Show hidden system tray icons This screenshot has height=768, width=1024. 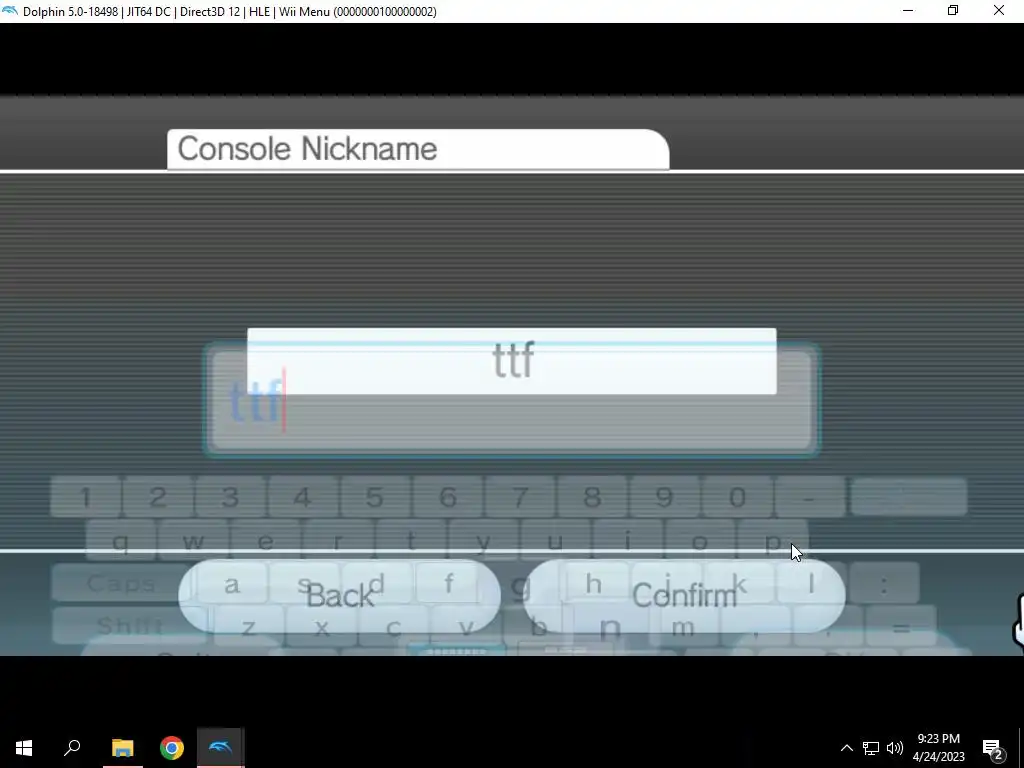(846, 748)
